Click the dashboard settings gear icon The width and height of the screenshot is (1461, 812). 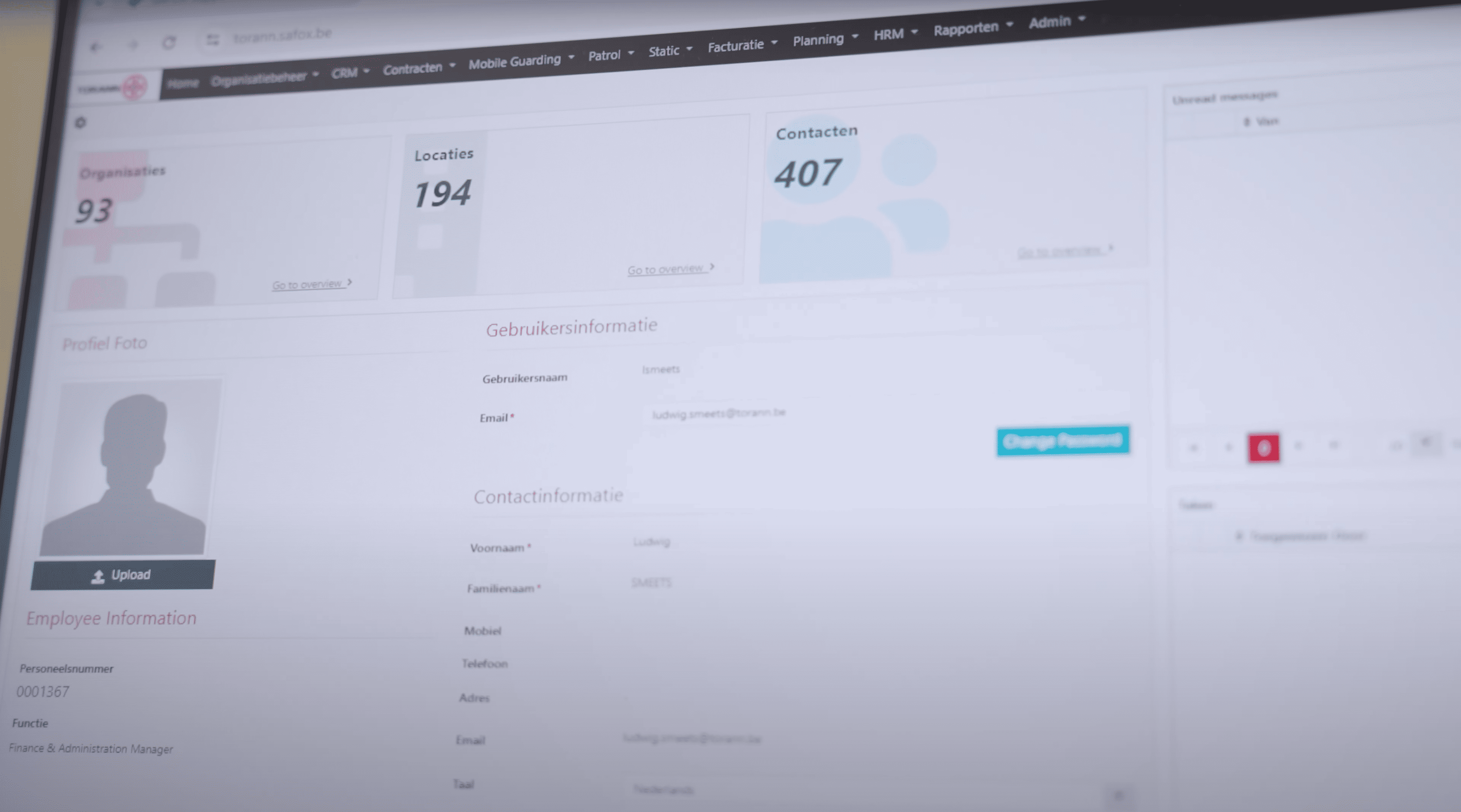[x=81, y=122]
